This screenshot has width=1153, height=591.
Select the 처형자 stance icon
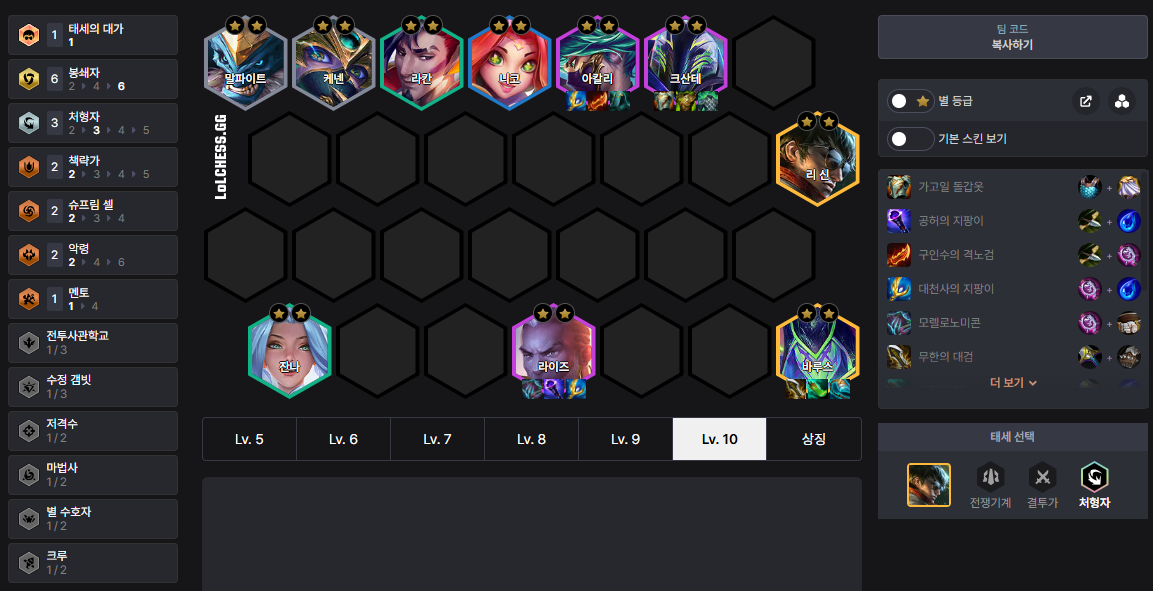[1094, 477]
